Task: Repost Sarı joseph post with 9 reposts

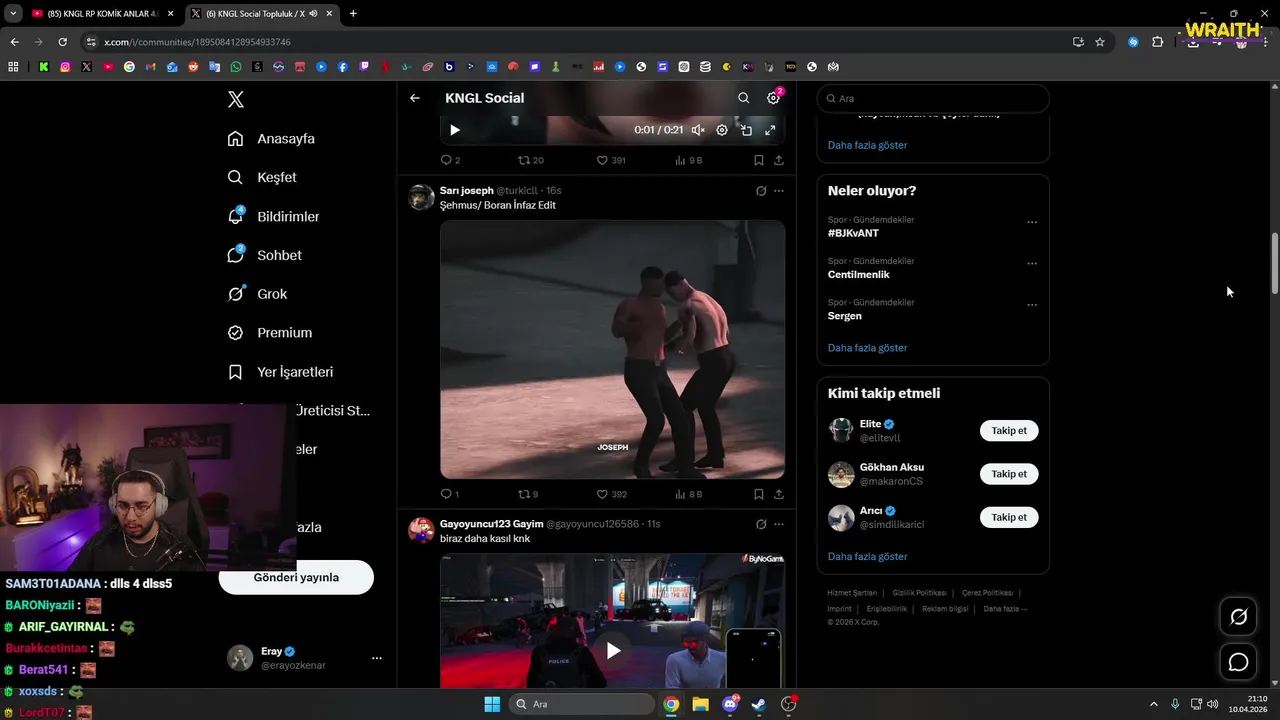Action: click(x=528, y=494)
